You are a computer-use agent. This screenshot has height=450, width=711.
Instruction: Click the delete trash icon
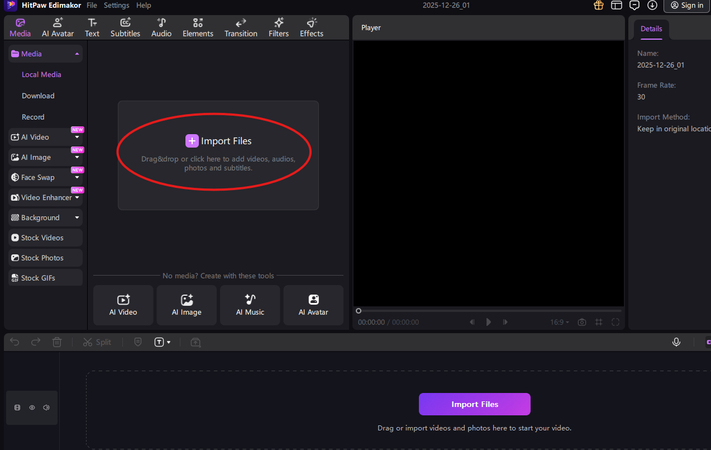(57, 342)
